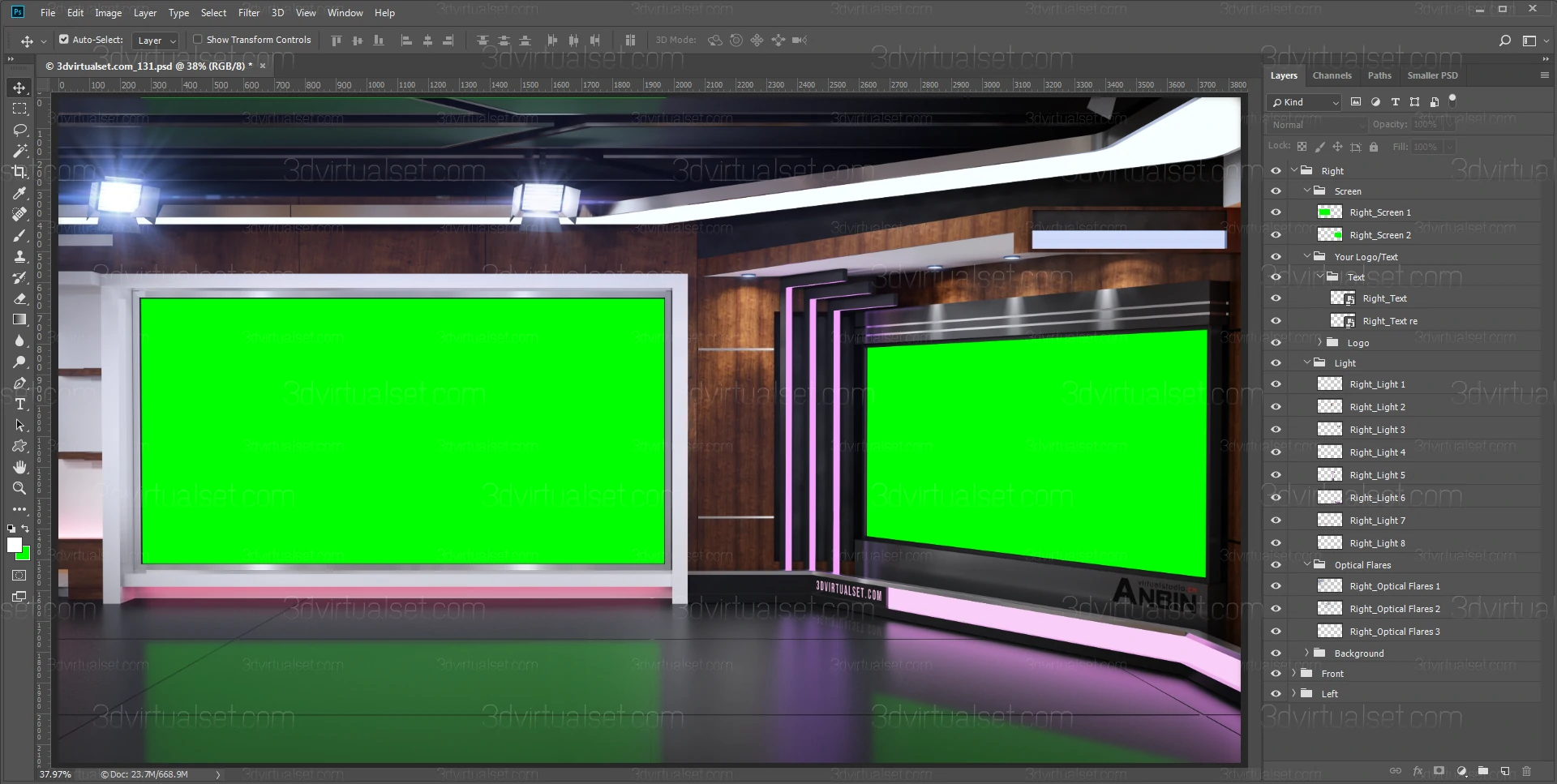Expand the Left group
Viewport: 1557px width, 784px height.
pos(1294,694)
